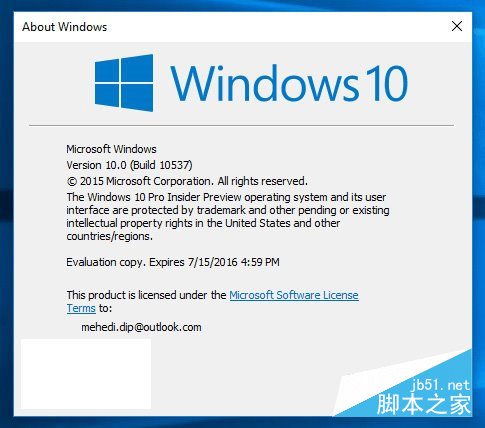The height and width of the screenshot is (428, 485).
Task: Click the 'About Windows' title bar text
Action: pyautogui.click(x=65, y=27)
